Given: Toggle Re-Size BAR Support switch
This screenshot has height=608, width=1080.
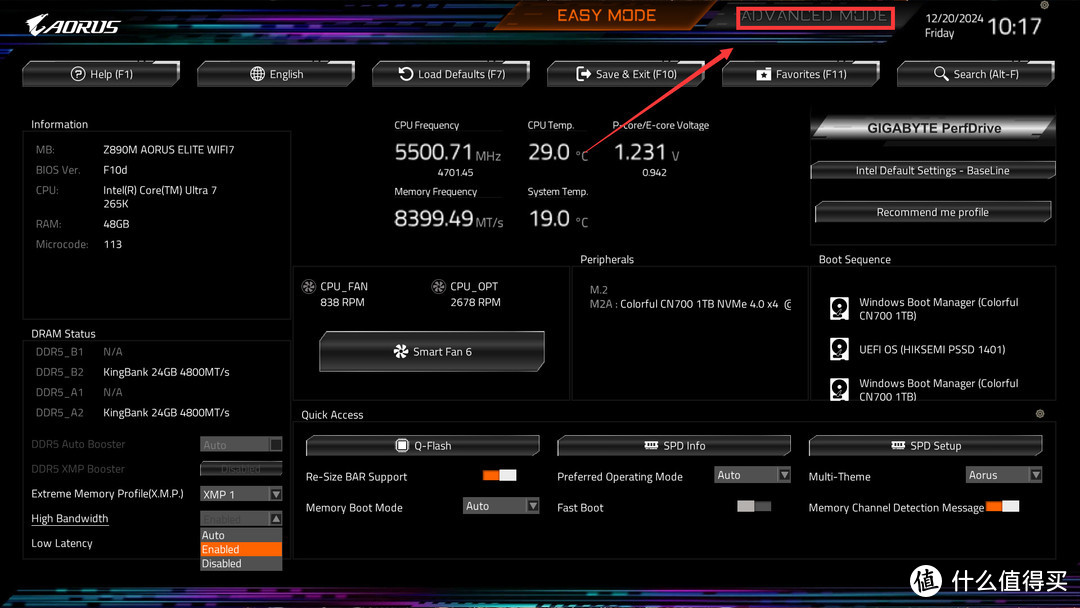Looking at the screenshot, I should pos(499,475).
